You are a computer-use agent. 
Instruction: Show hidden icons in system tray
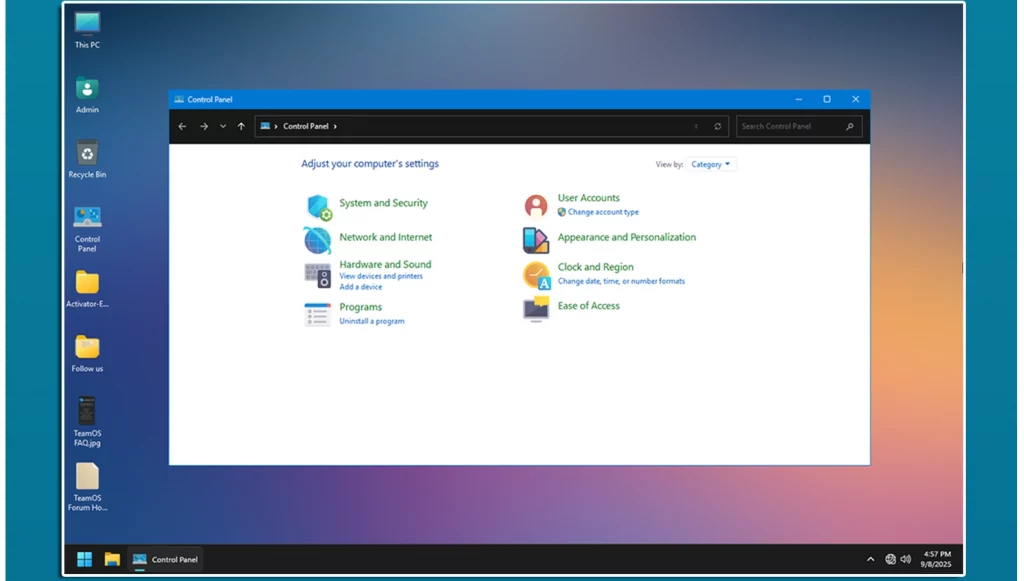[870, 559]
